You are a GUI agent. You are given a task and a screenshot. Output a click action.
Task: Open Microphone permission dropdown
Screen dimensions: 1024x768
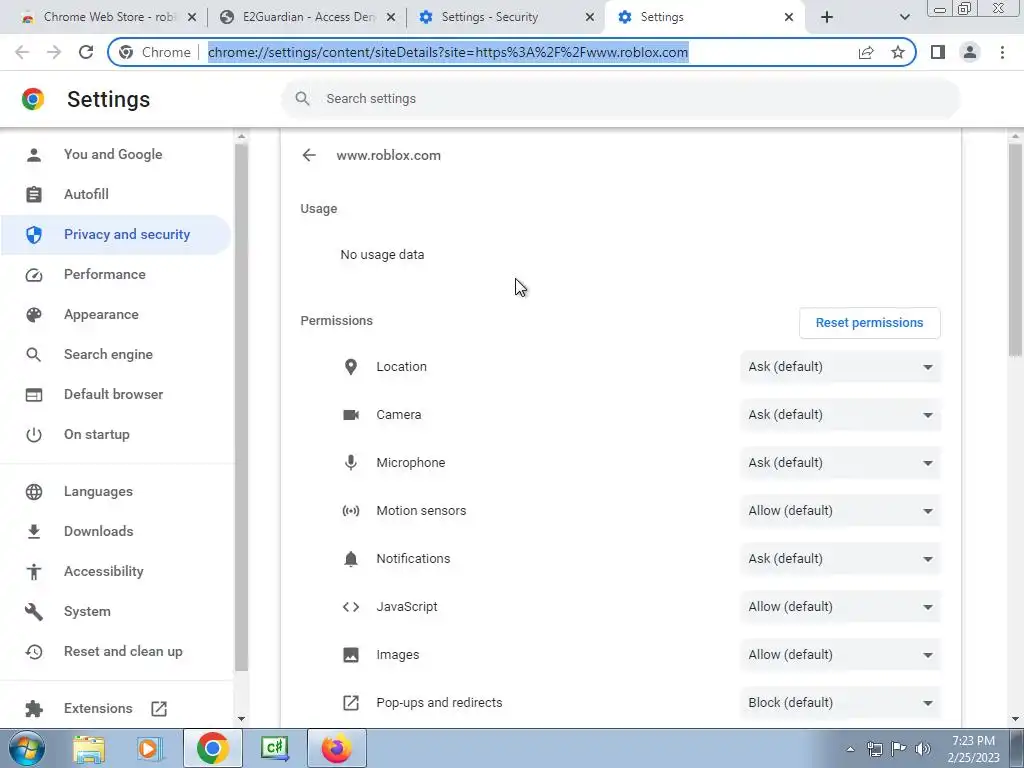840,462
